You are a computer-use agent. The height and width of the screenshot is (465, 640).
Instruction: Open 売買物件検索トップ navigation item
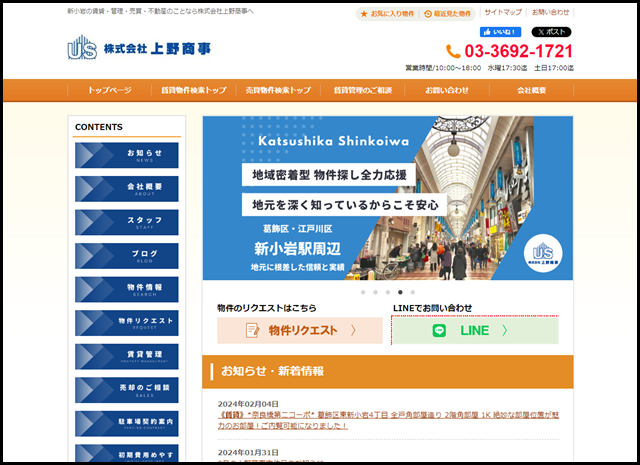click(278, 90)
